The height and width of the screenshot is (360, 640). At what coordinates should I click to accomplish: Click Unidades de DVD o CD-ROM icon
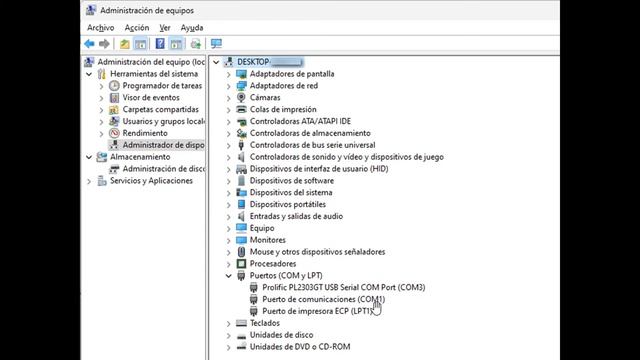point(241,347)
